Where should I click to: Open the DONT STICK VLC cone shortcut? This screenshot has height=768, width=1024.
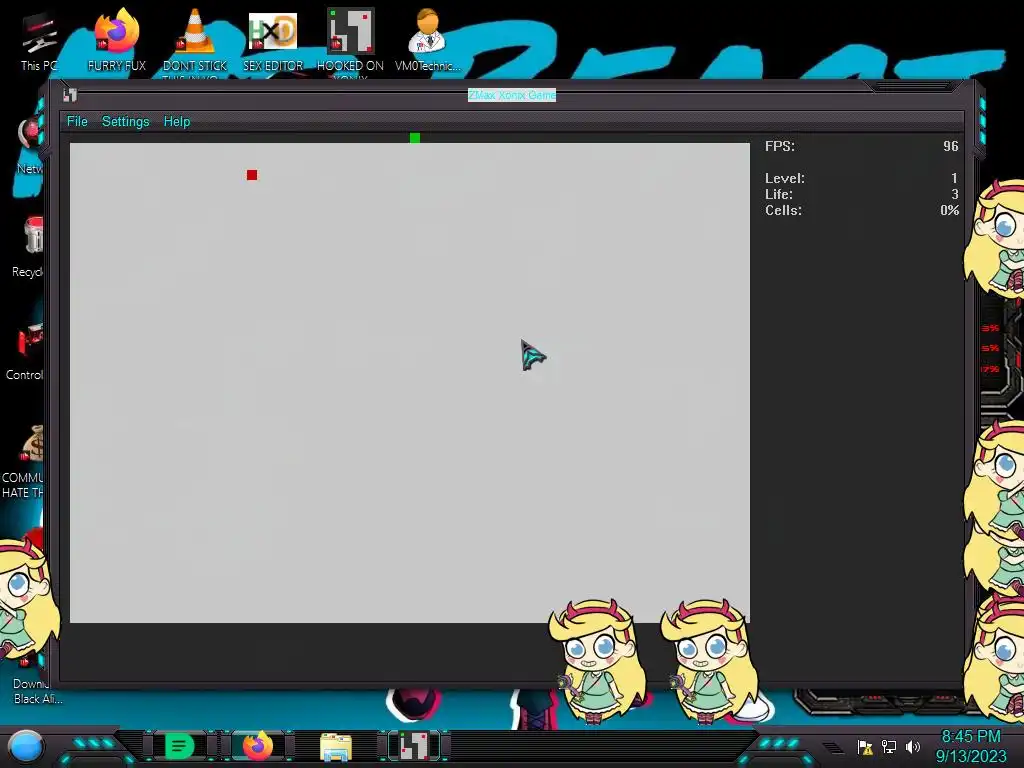tap(195, 40)
